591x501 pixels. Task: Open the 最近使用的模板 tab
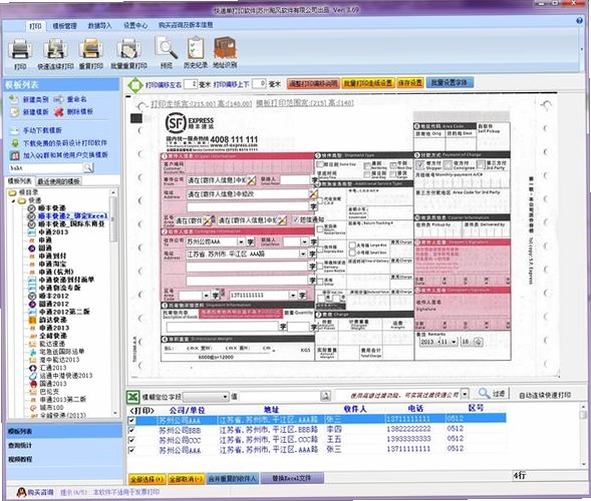tap(59, 181)
